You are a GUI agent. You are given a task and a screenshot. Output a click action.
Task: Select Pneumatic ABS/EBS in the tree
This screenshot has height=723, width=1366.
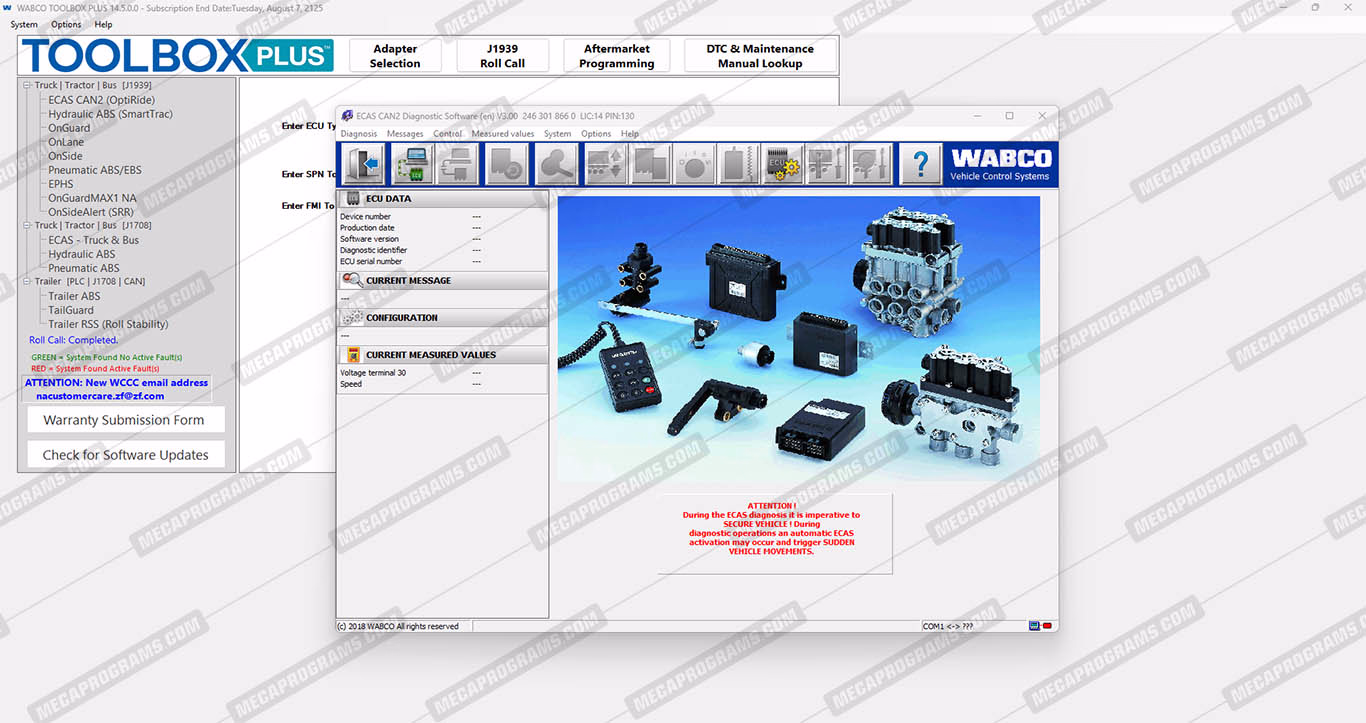tap(95, 170)
